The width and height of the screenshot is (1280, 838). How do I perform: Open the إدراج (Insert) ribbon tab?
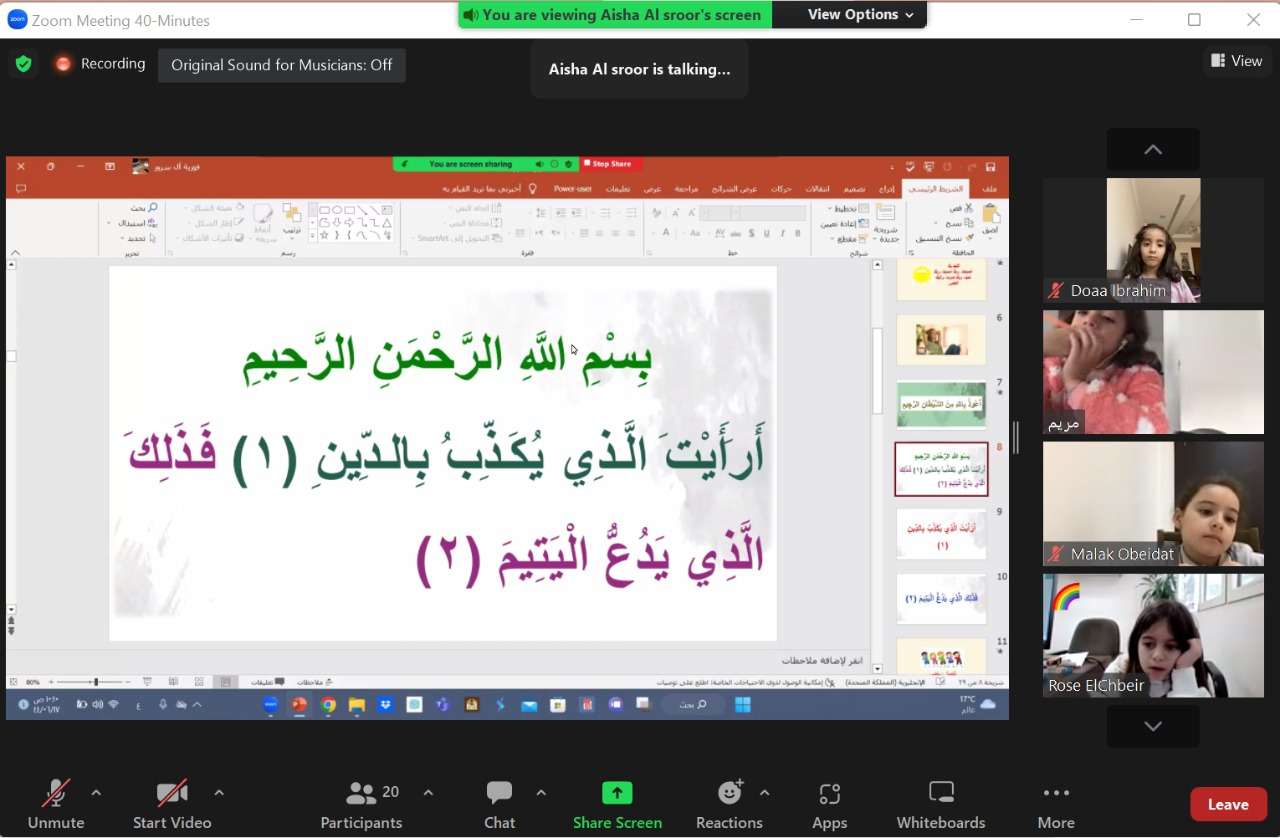pos(887,188)
